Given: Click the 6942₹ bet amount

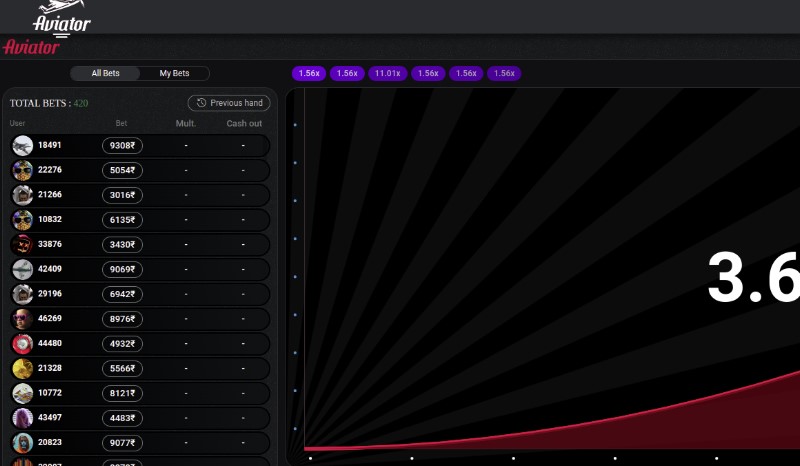Looking at the screenshot, I should click(122, 294).
